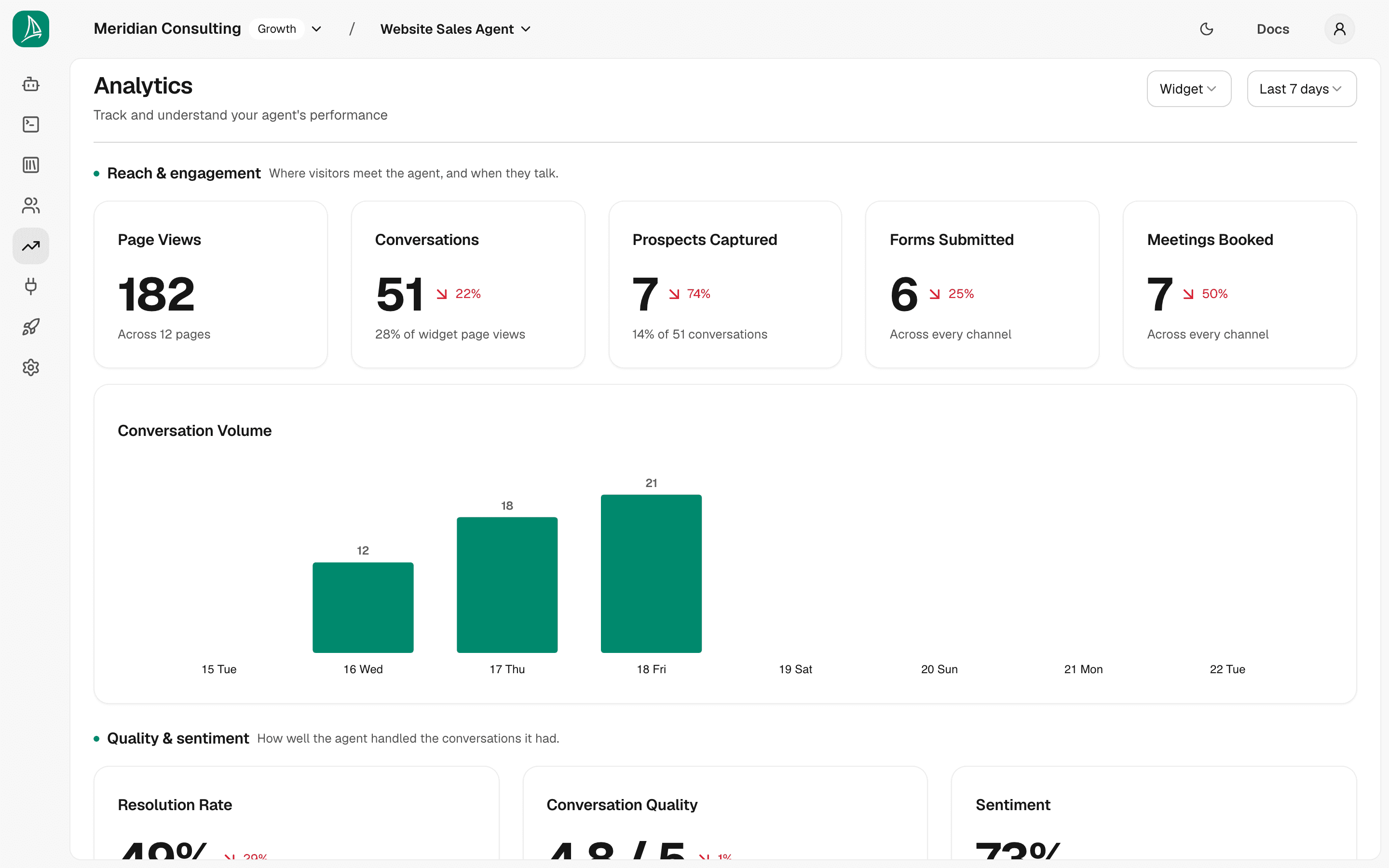Viewport: 1389px width, 868px height.
Task: Select the Conversations metric card
Action: tap(468, 284)
